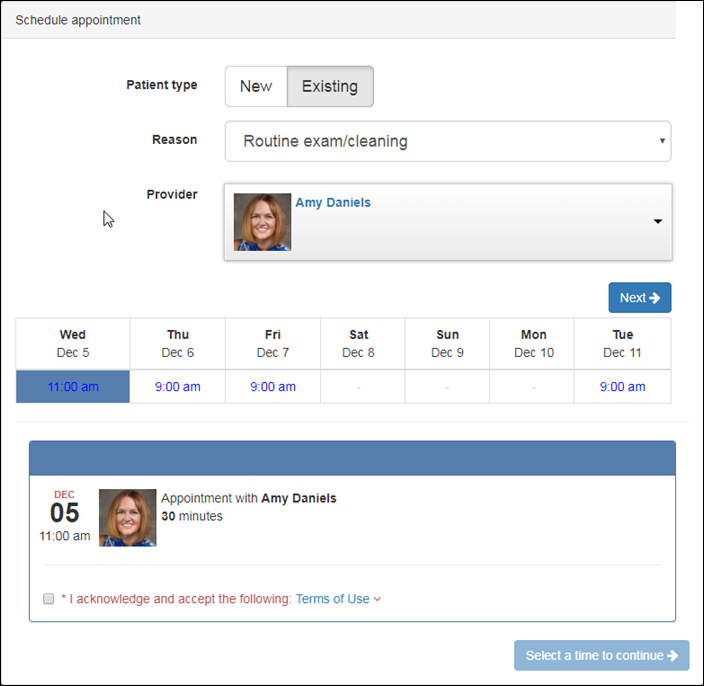Select the Mon Dec 10 column header
Image resolution: width=704 pixels, height=686 pixels.
534,343
